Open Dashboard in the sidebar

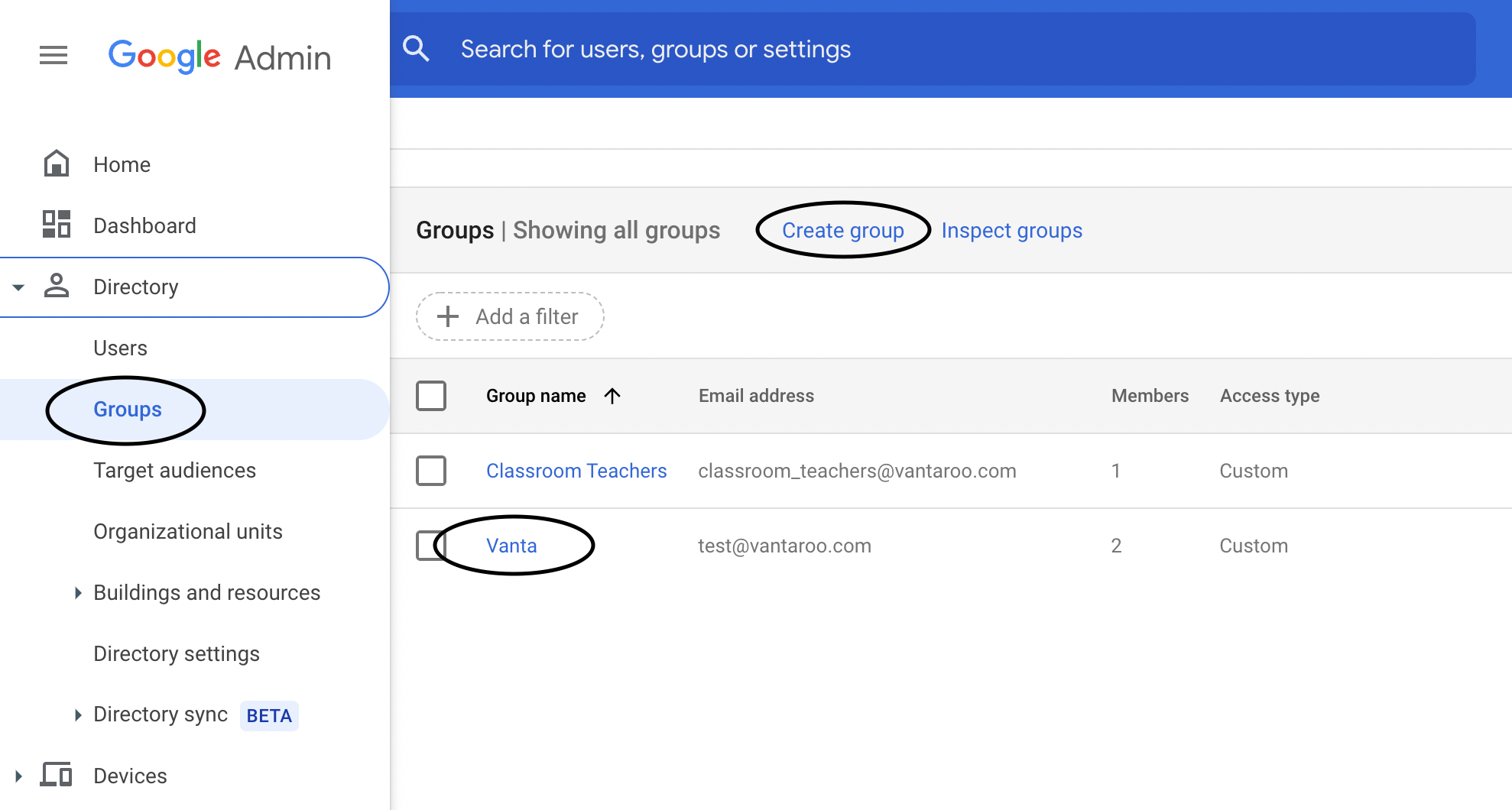pos(144,225)
